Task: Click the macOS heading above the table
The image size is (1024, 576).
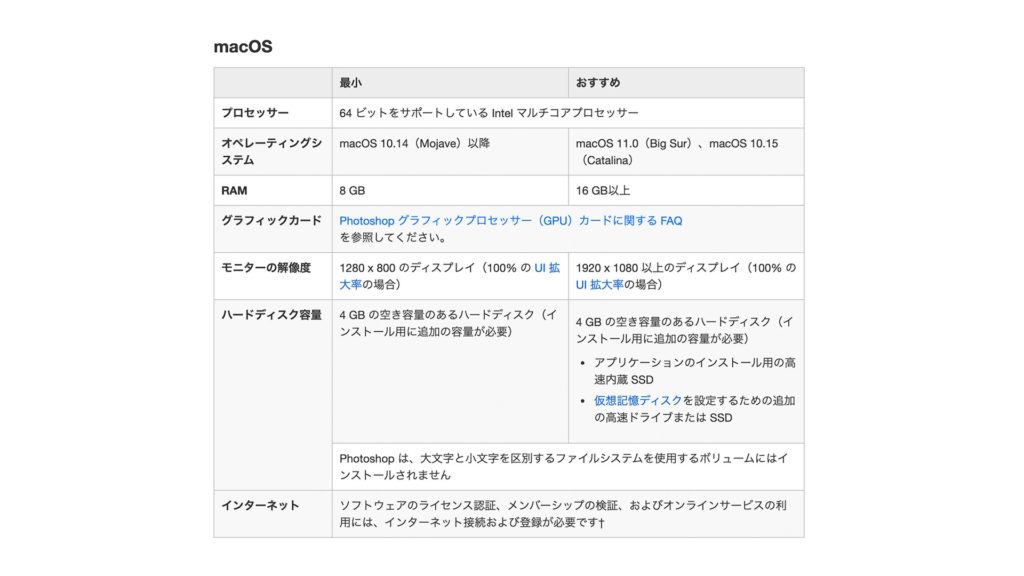Action: pos(243,46)
